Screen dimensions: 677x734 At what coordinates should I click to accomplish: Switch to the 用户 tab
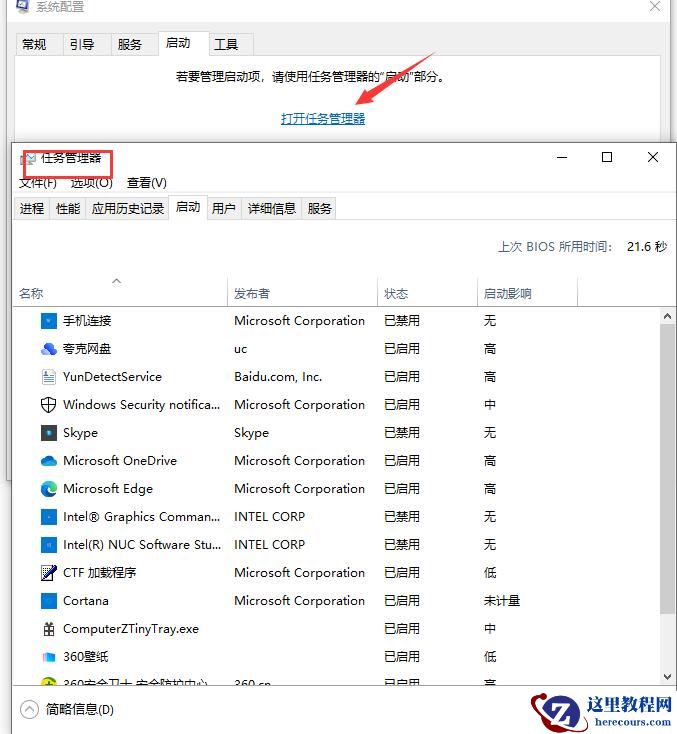(x=223, y=209)
